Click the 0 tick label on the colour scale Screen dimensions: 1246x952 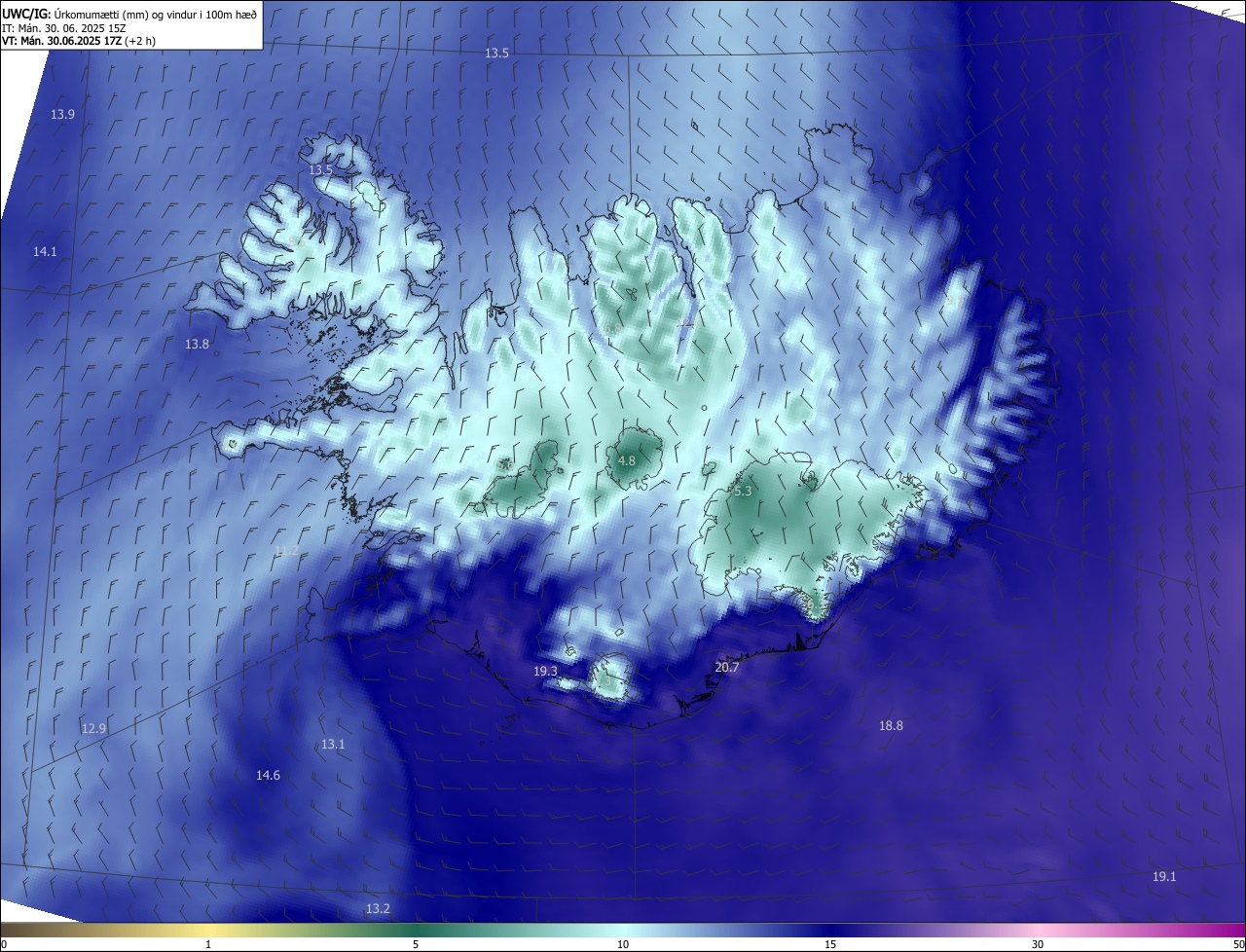[4, 944]
